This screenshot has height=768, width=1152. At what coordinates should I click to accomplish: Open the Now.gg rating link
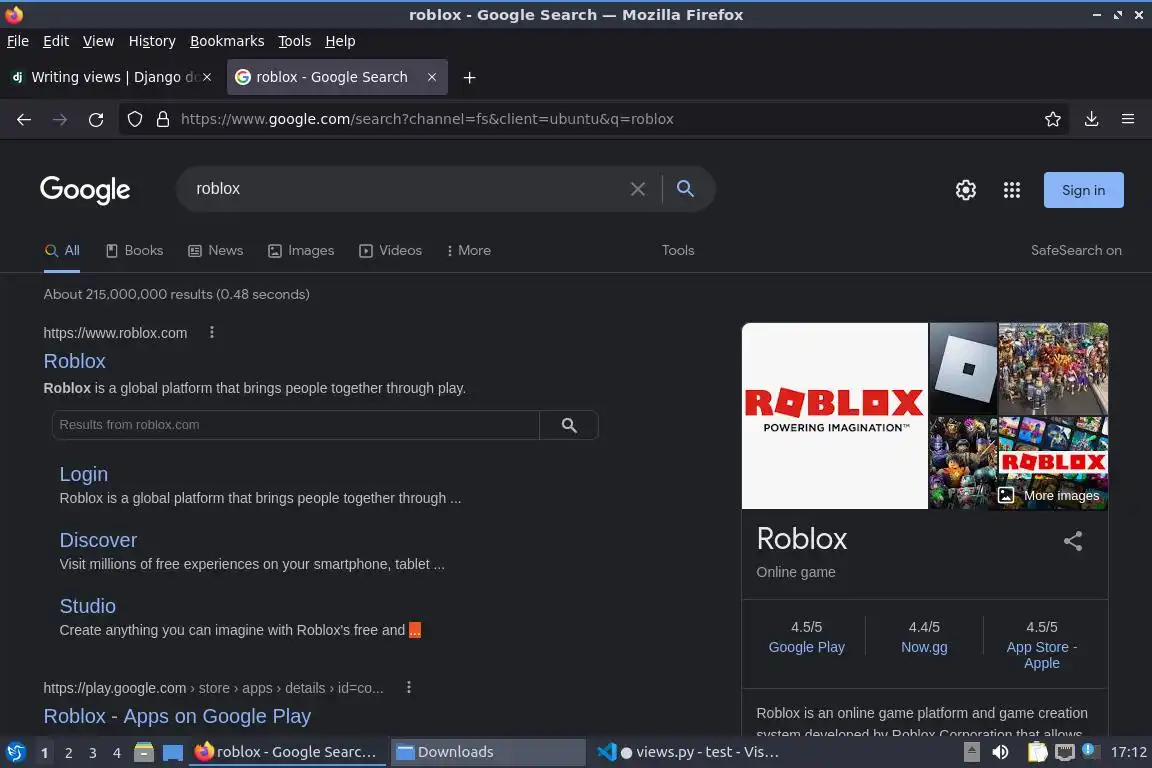[x=924, y=647]
